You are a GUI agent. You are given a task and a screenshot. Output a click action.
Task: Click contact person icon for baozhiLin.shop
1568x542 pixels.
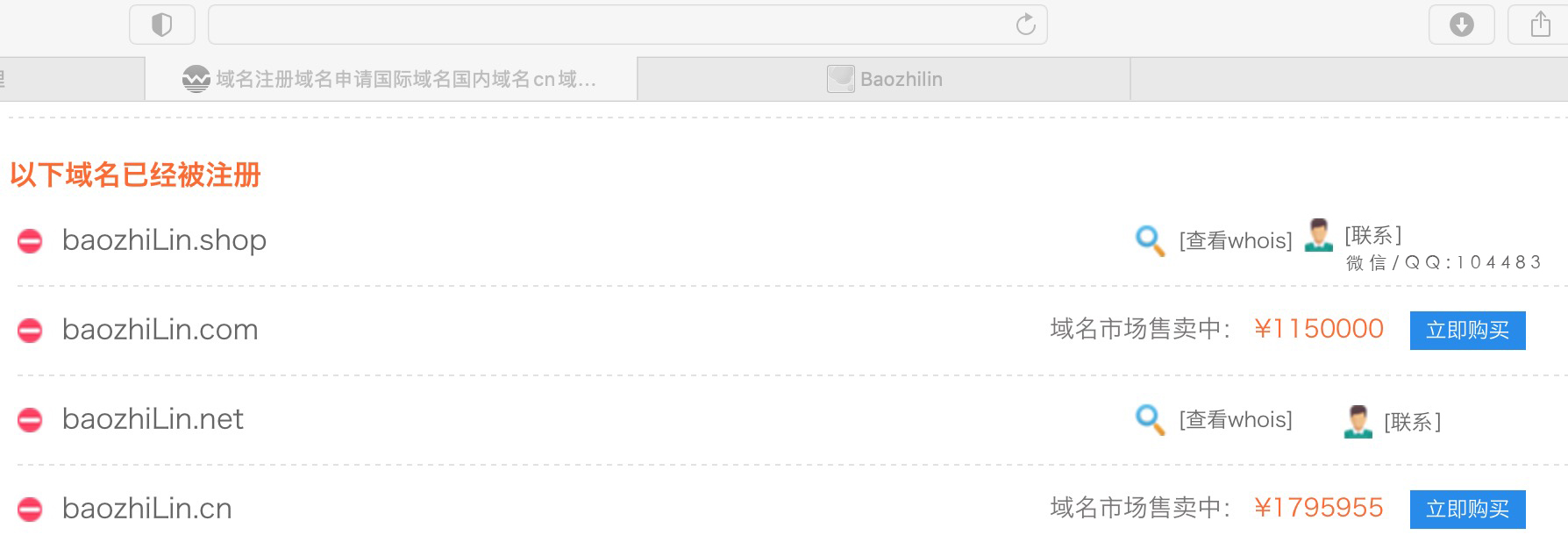click(x=1318, y=235)
